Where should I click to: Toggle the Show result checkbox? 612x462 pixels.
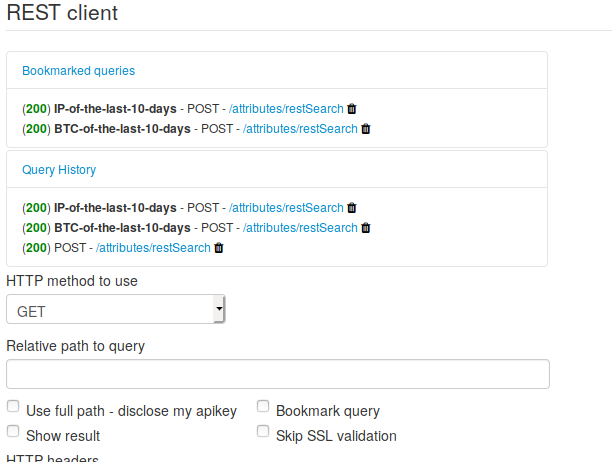tap(13, 432)
